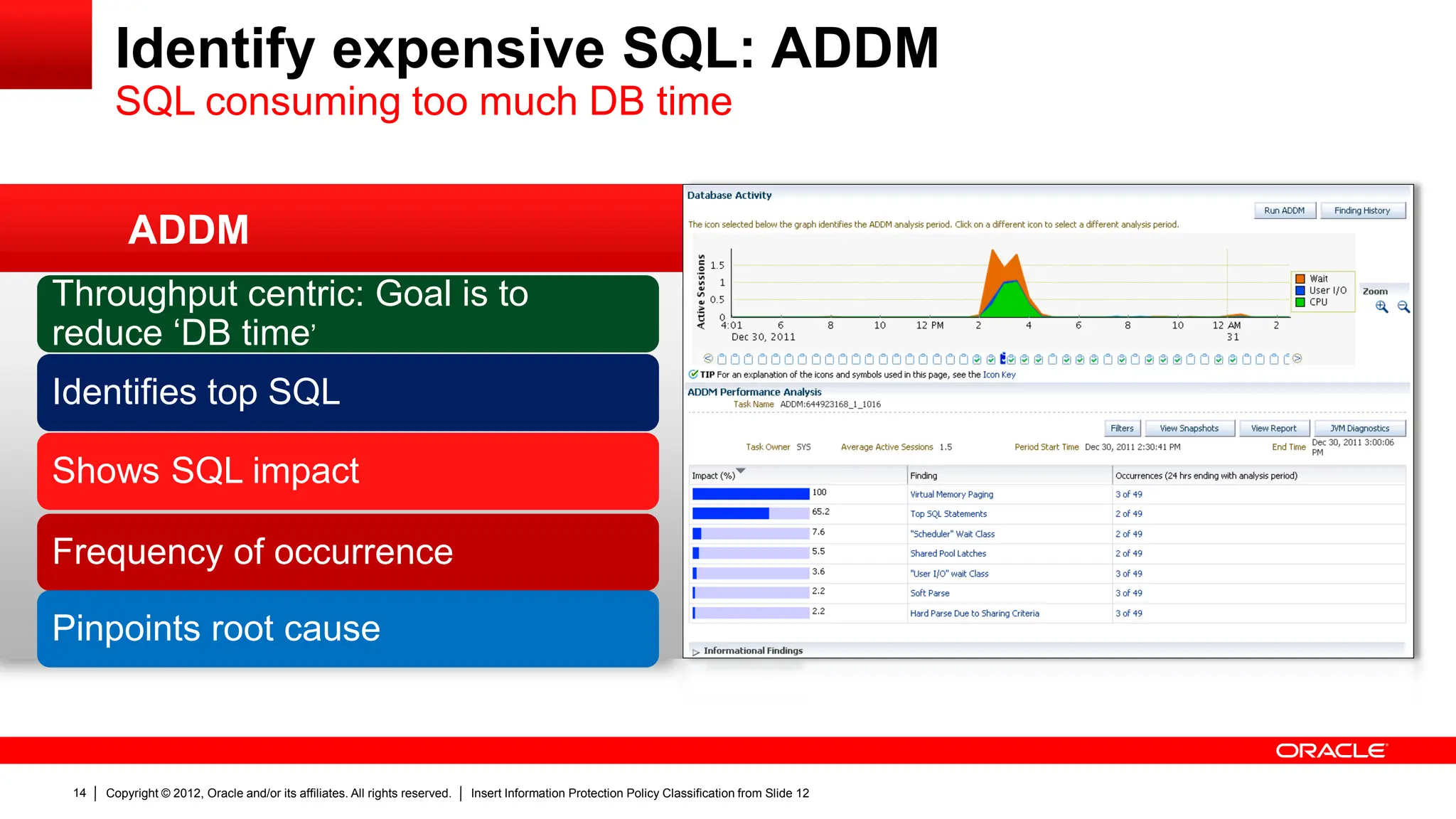Image resolution: width=1456 pixels, height=819 pixels.
Task: Select first checked snapshot clipboard in timeline
Action: (977, 359)
